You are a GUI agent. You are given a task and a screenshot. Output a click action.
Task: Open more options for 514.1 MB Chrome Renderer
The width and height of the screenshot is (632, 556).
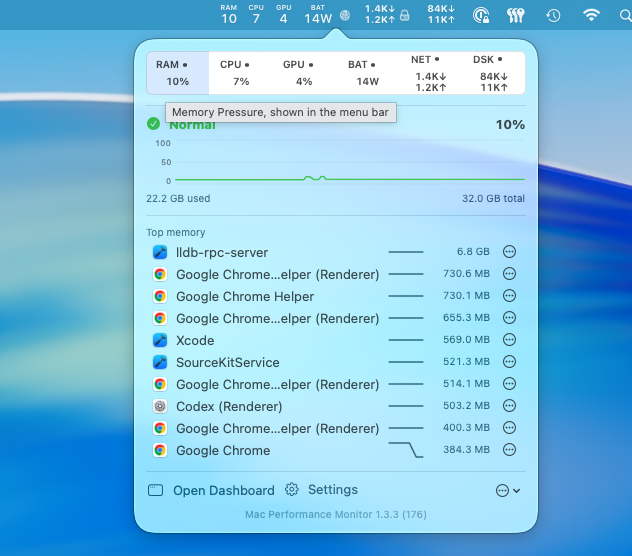509,384
